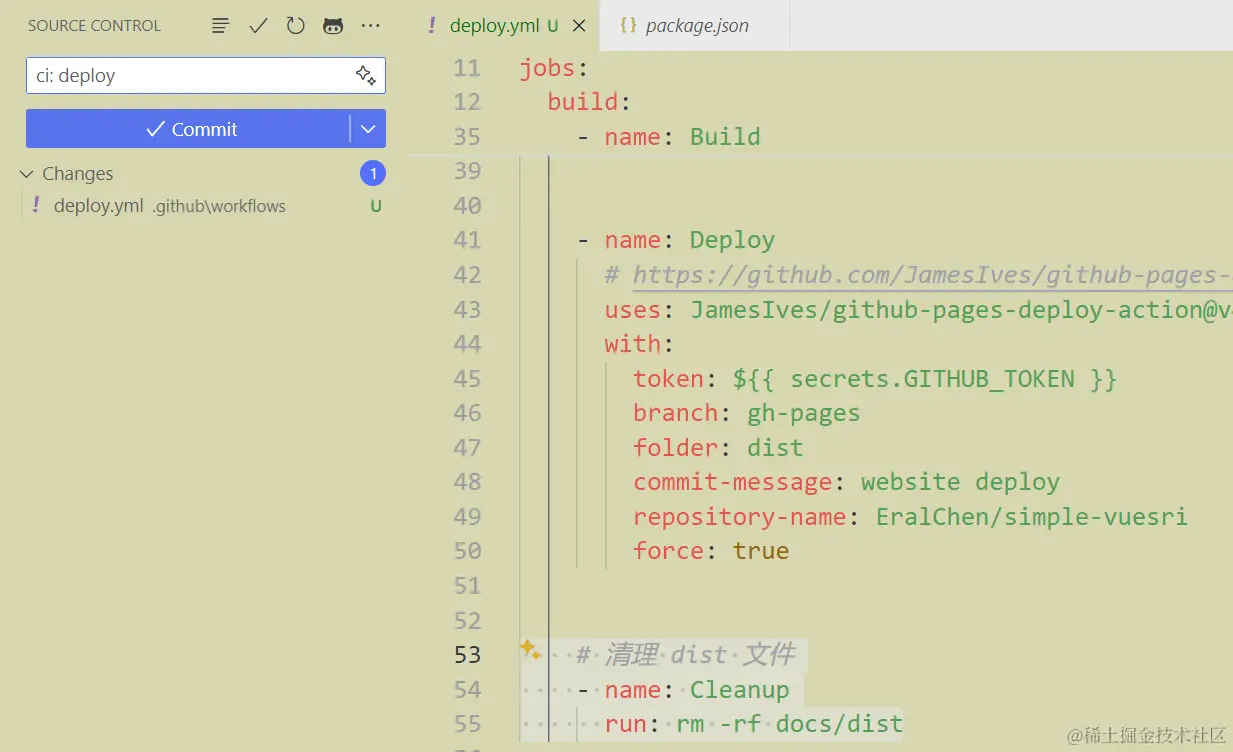Click the sparkle icon beside line 53
Image resolution: width=1233 pixels, height=752 pixels.
coord(529,649)
